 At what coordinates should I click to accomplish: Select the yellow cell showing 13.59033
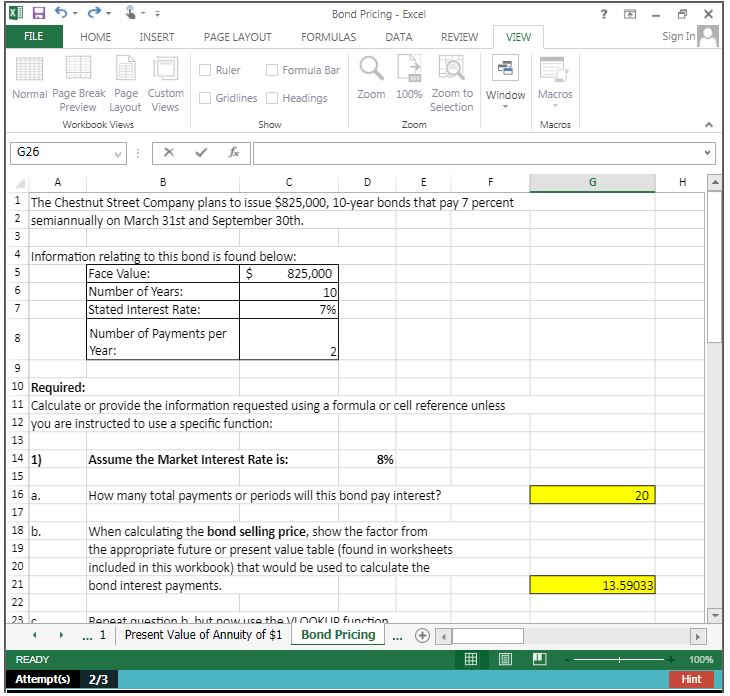[592, 585]
